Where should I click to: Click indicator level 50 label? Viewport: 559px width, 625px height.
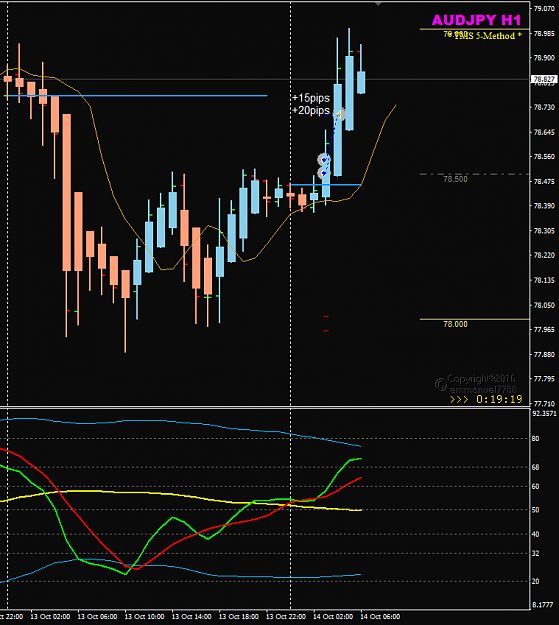tap(535, 510)
